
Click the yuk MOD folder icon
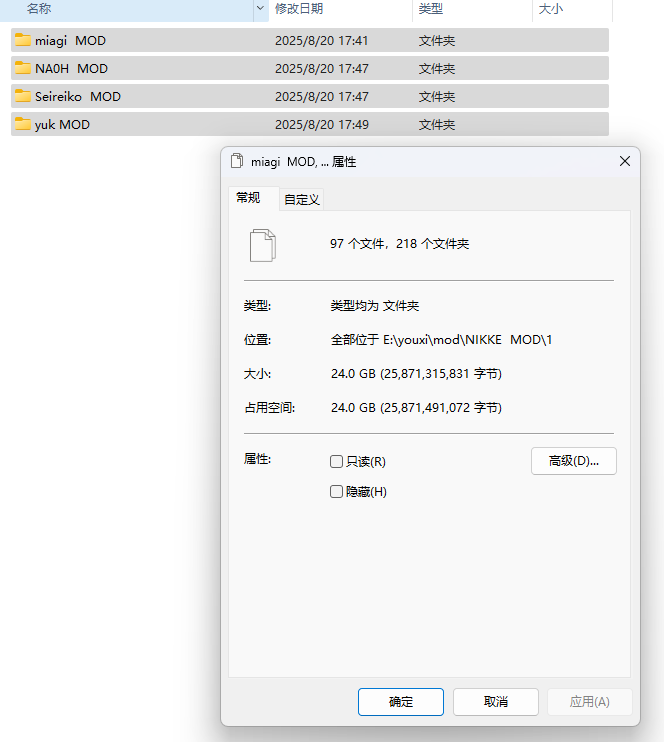23,125
